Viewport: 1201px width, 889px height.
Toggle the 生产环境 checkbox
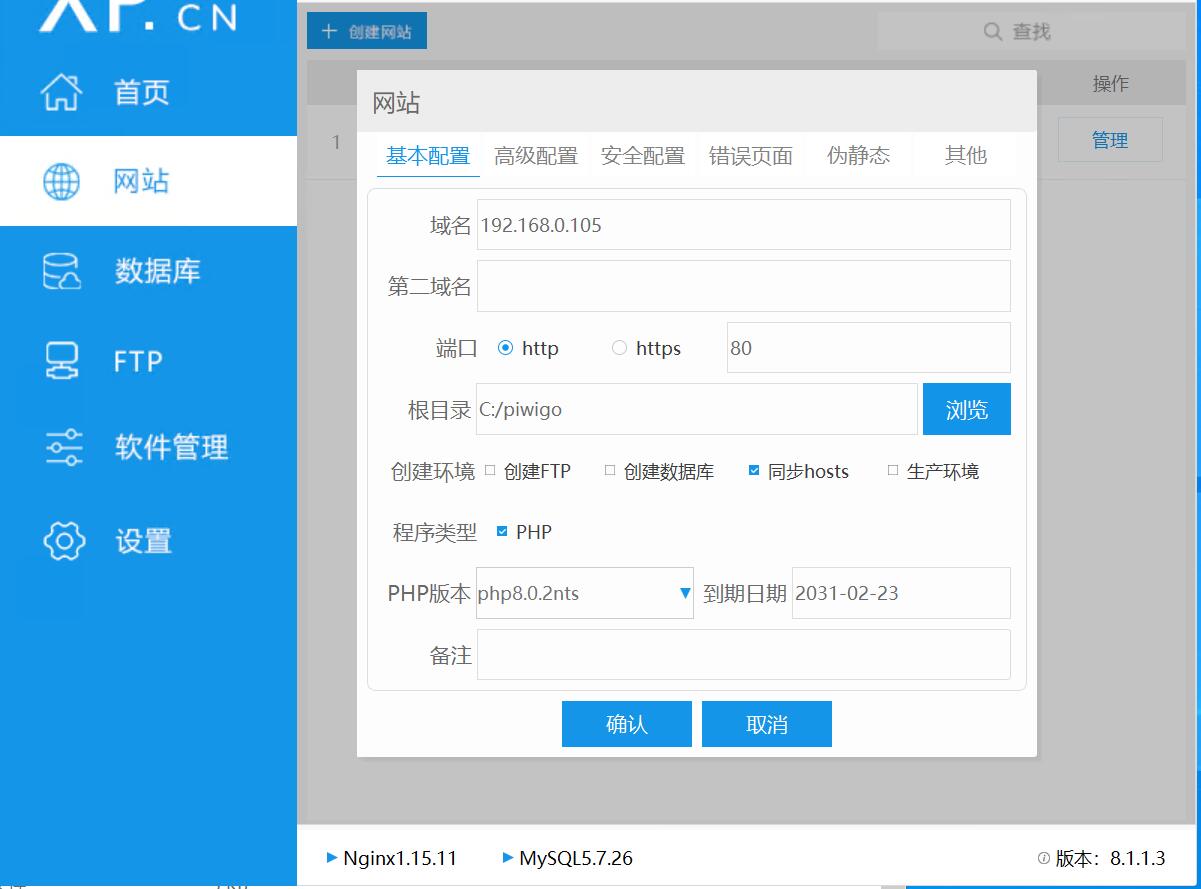point(893,470)
